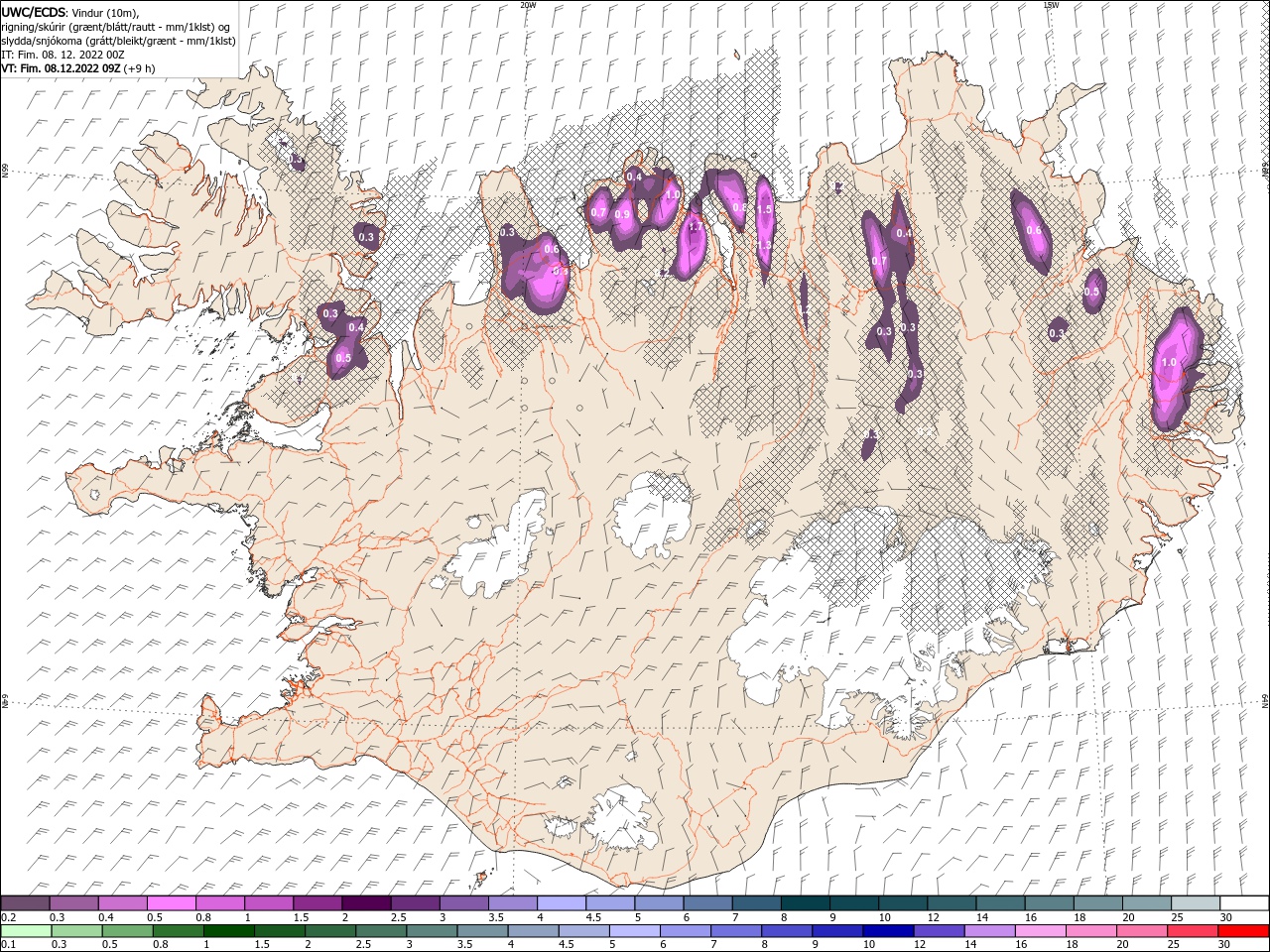Click the '0.1' label under the lower legend
1270x952 pixels.
pyautogui.click(x=10, y=945)
